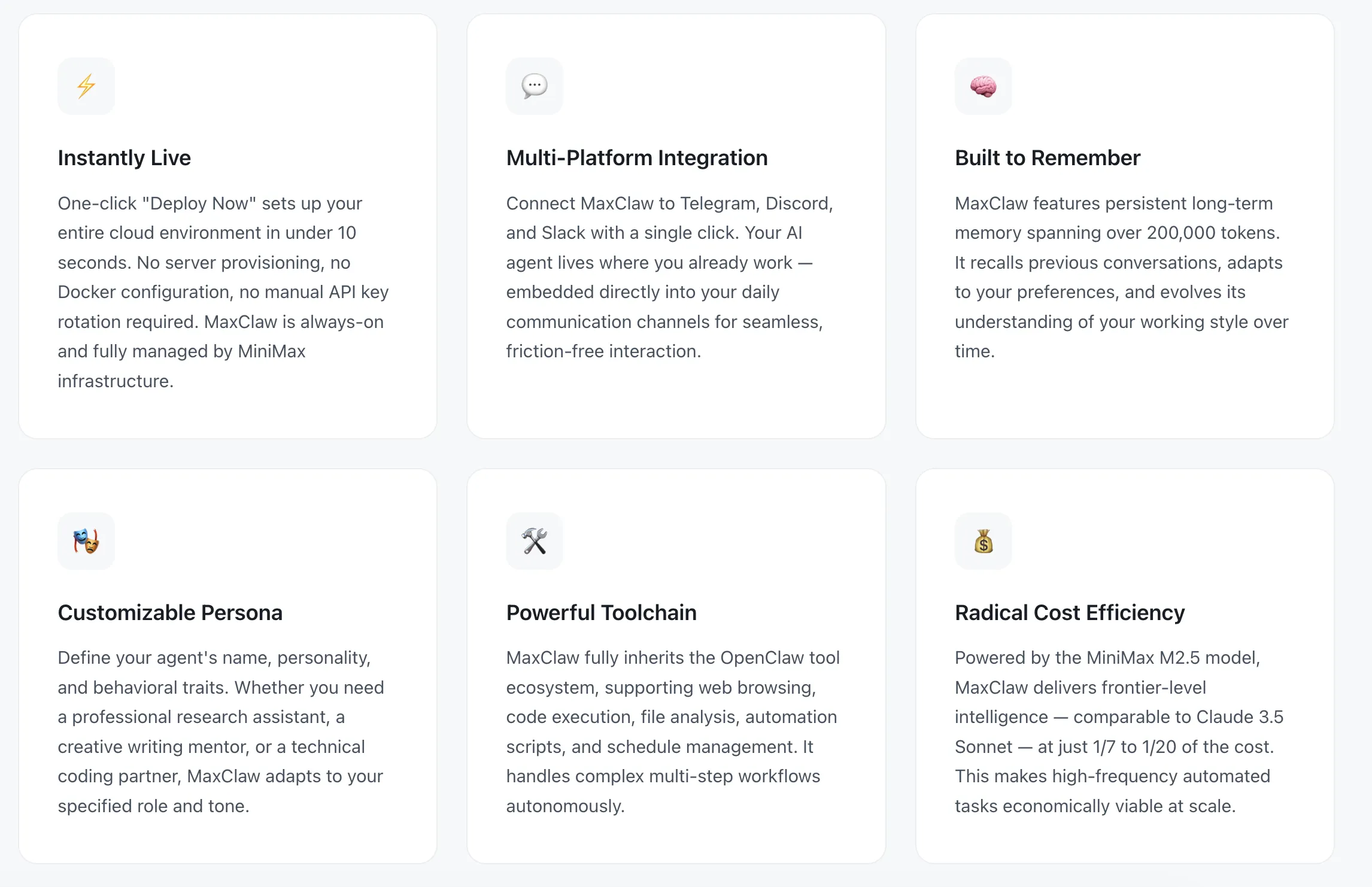Click the money bag icon
Screen dimensions: 1372x887
click(x=983, y=541)
